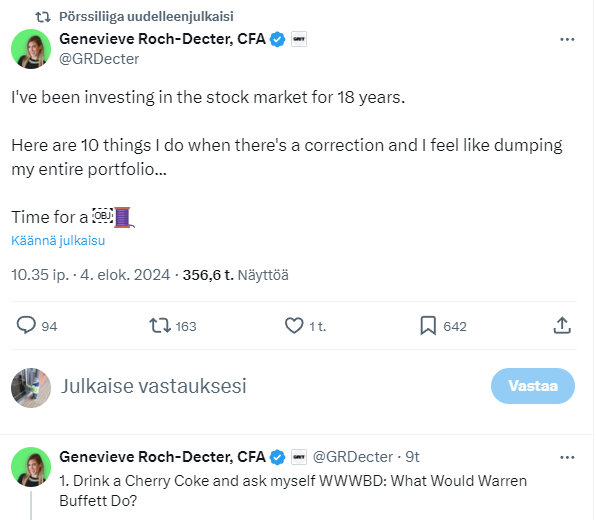Click your own avatar beside the reply box
Viewport: 596px width, 520px height.
(x=31, y=388)
